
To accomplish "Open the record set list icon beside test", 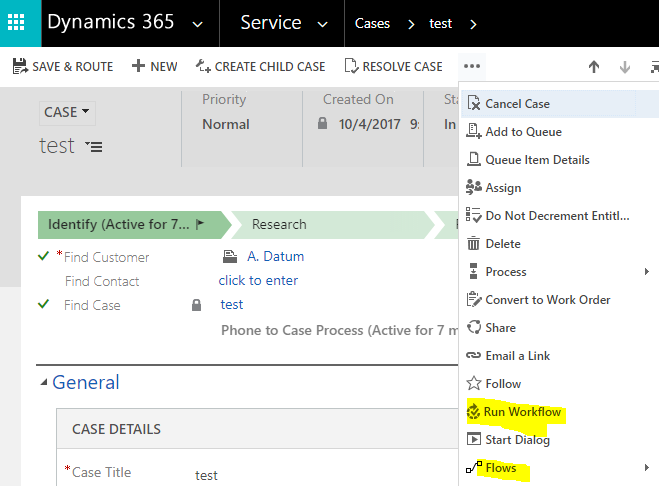I will 94,147.
